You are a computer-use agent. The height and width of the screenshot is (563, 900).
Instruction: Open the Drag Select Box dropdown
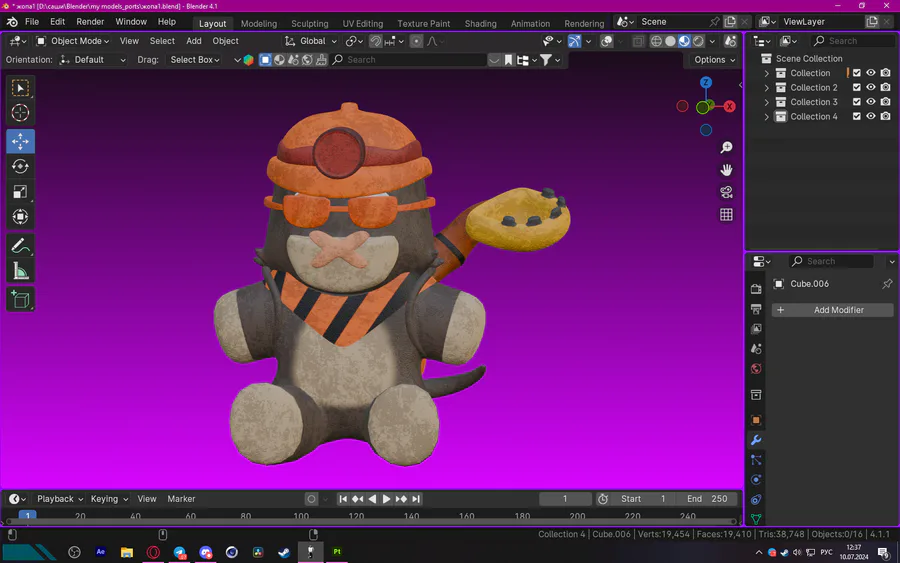point(195,60)
